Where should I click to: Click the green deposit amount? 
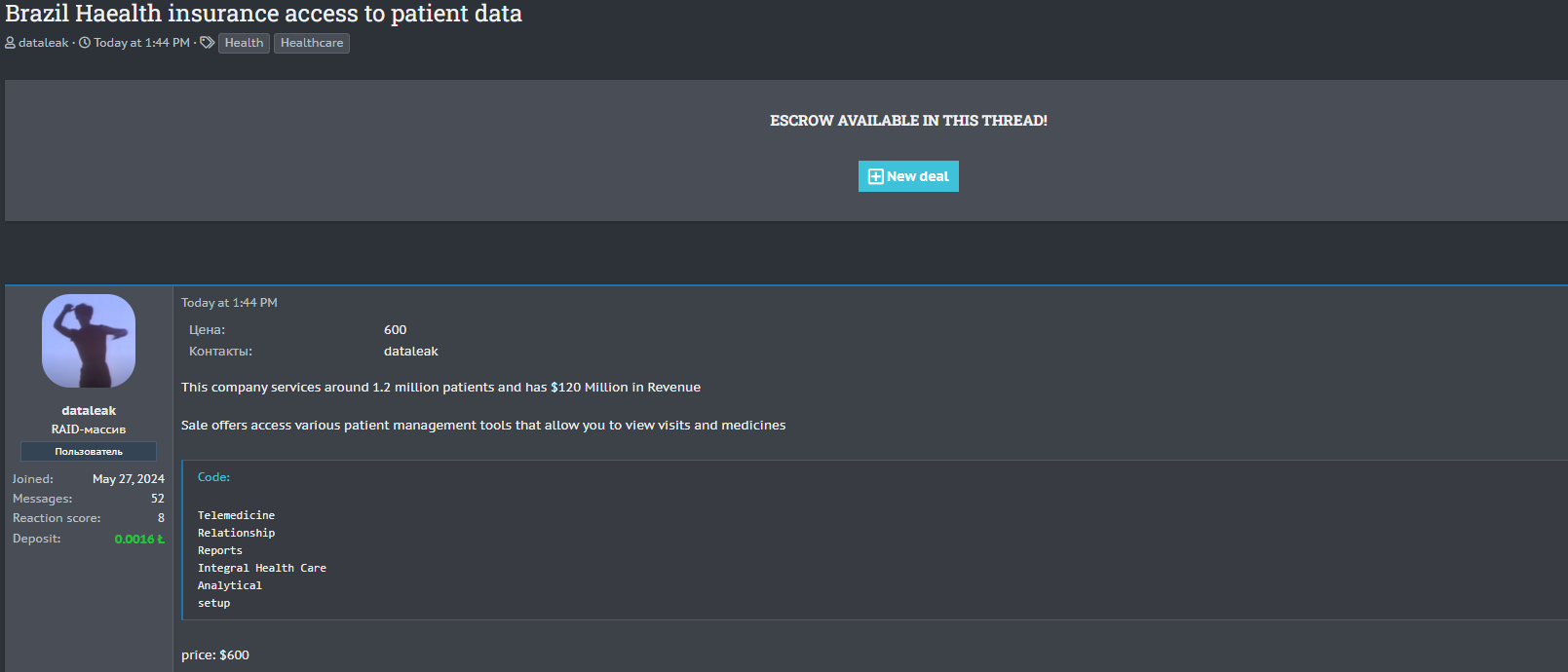(139, 539)
